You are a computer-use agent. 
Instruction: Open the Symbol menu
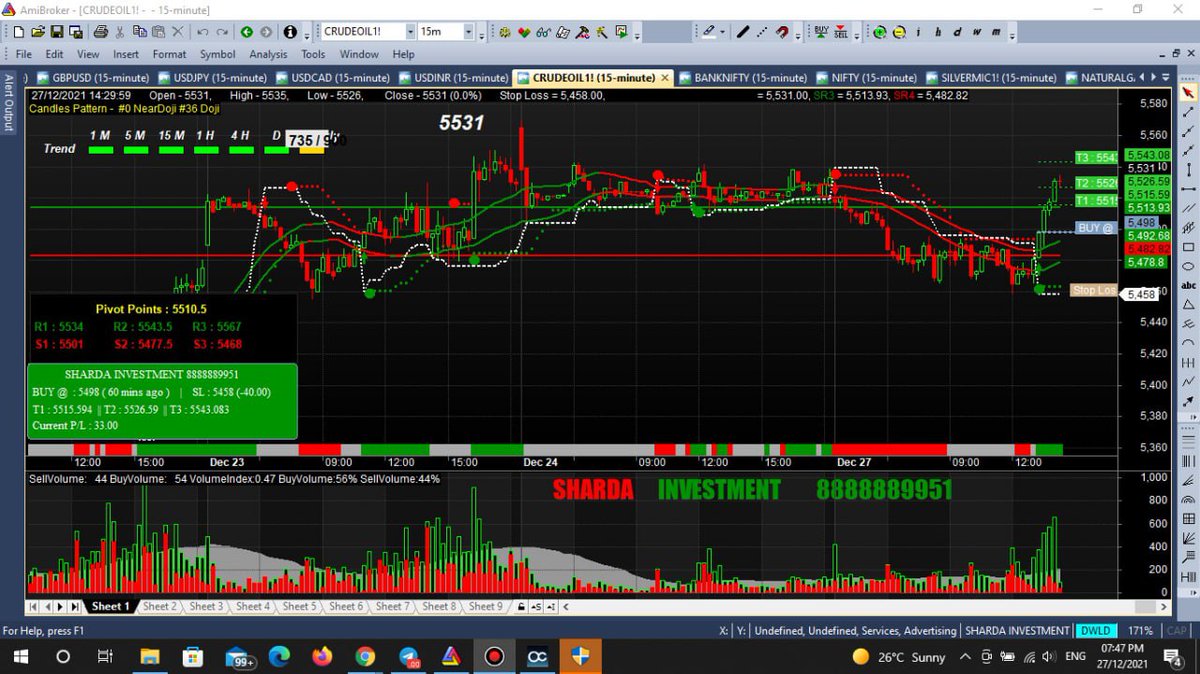pos(217,54)
